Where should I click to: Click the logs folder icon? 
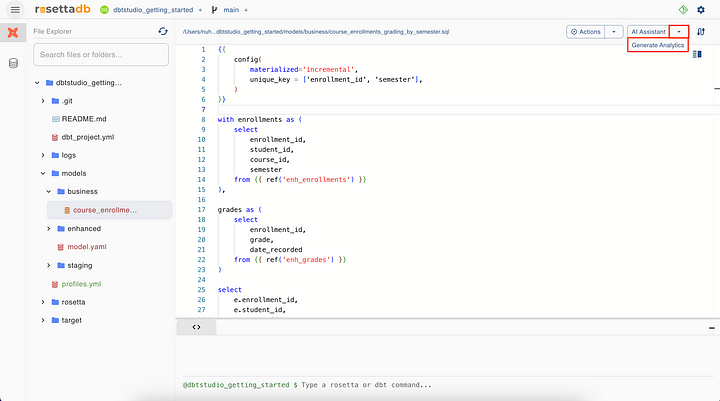[x=56, y=155]
